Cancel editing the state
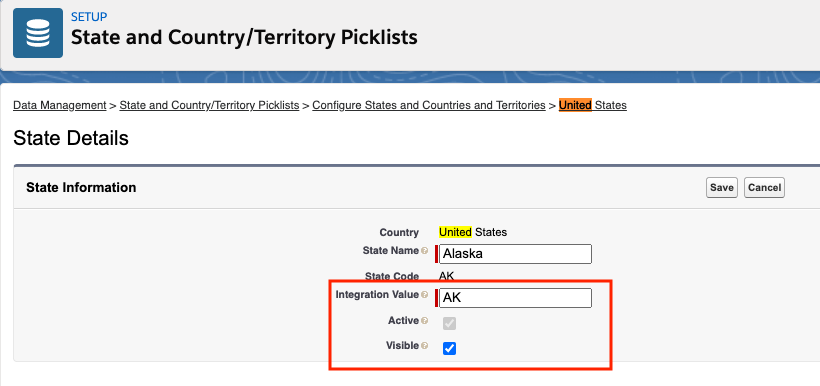 click(764, 188)
